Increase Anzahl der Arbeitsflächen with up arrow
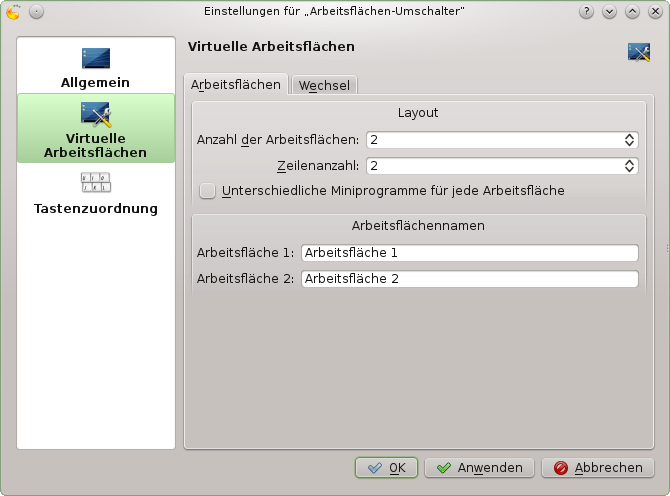The height and width of the screenshot is (496, 670). [x=629, y=136]
